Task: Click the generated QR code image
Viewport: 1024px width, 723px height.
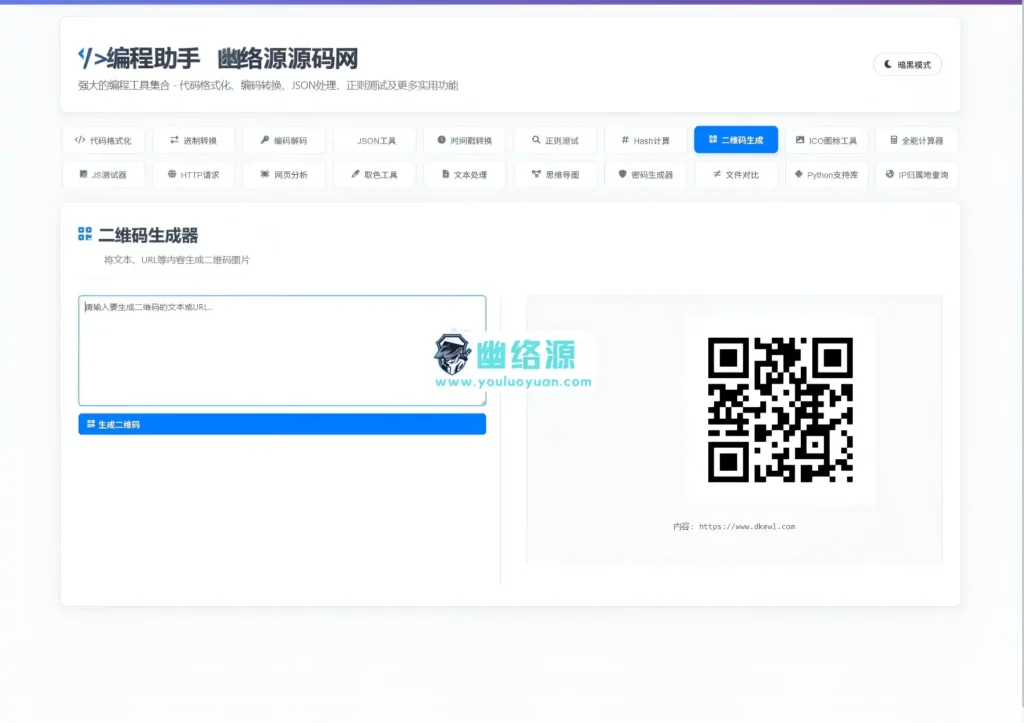Action: pos(780,410)
